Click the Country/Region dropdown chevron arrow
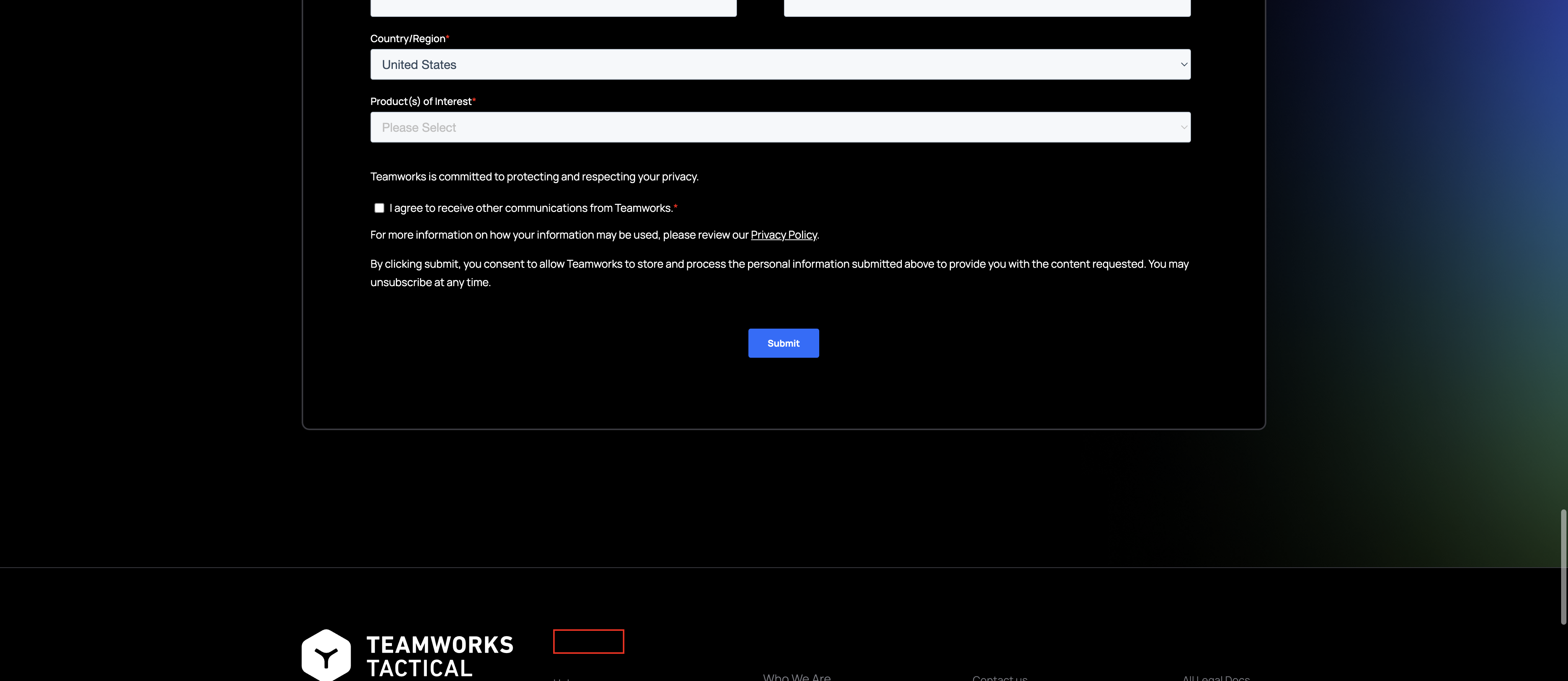The width and height of the screenshot is (1568, 681). pos(1183,65)
